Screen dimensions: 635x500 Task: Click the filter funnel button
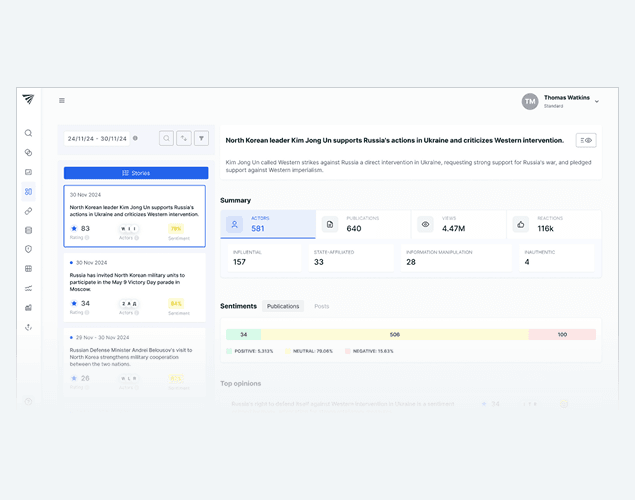[201, 139]
